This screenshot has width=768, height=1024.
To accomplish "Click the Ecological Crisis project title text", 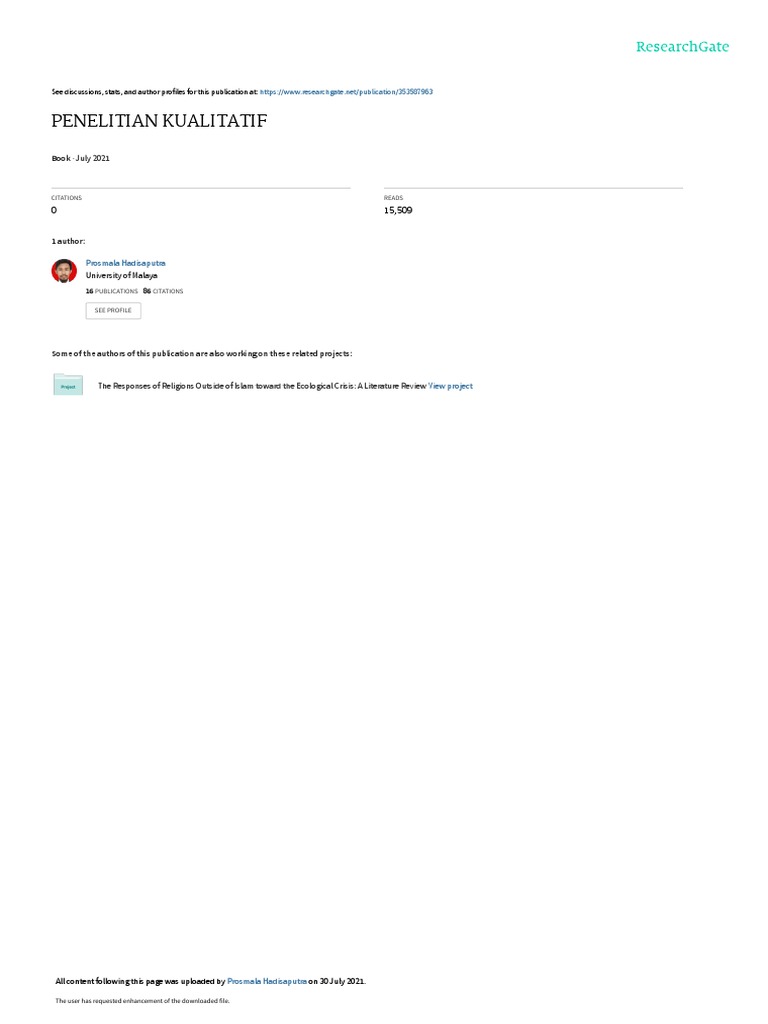I will point(262,386).
